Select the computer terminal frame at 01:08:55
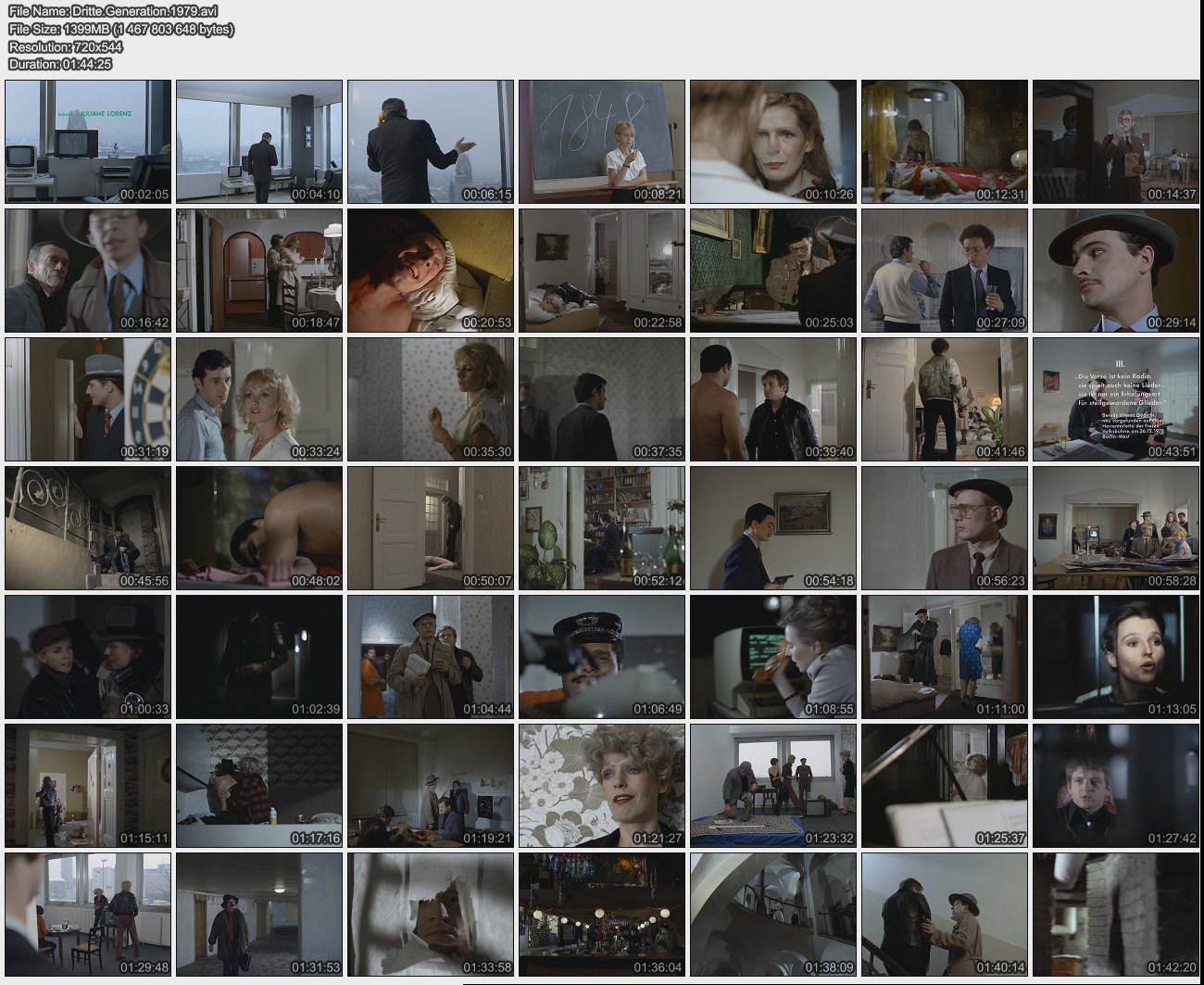 (773, 656)
